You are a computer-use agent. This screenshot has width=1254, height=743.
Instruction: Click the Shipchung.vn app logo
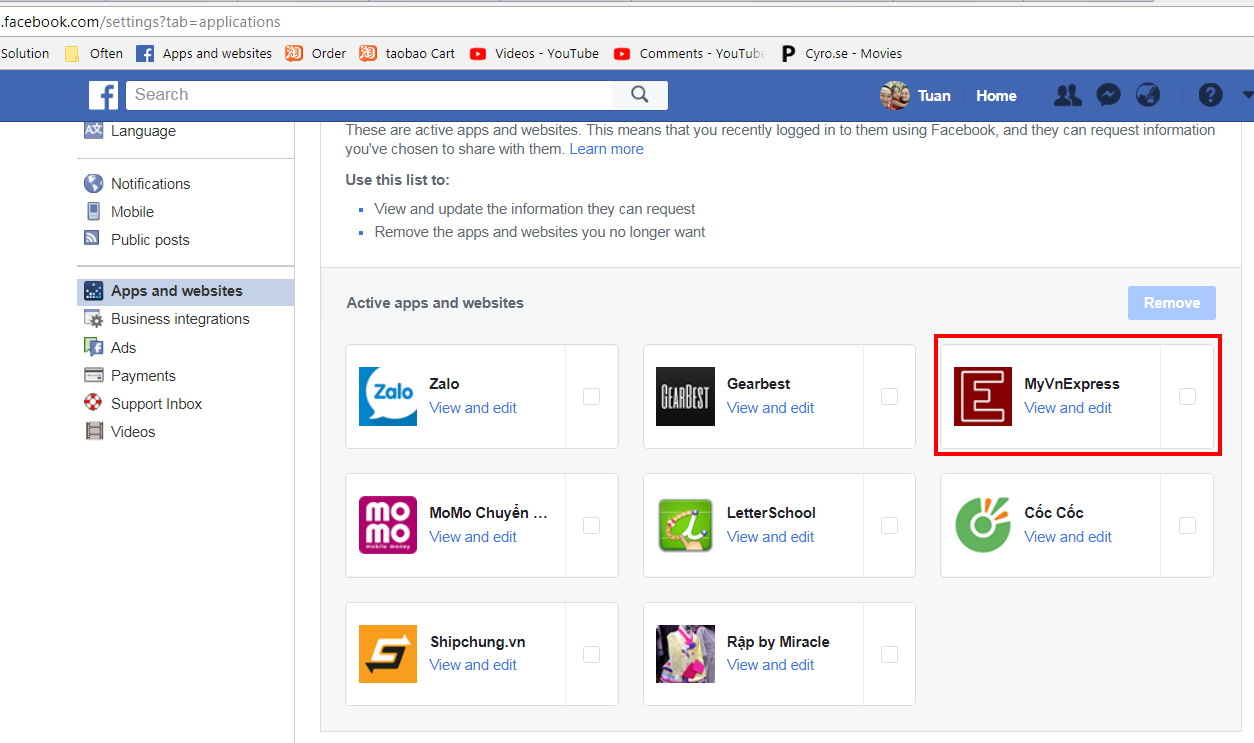(388, 654)
